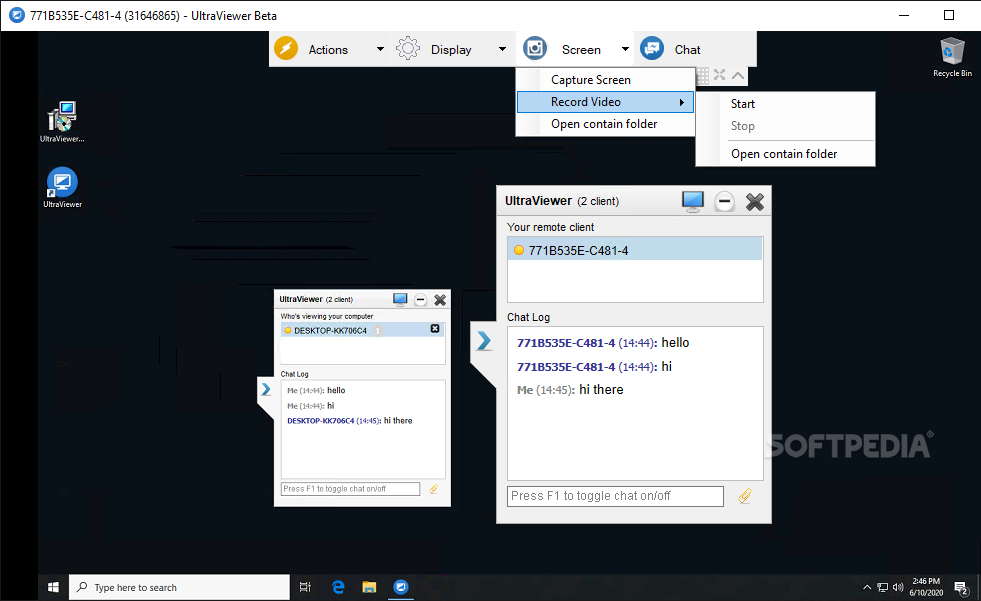Collapse large chat panel with blue arrow
Image resolution: width=981 pixels, height=601 pixels.
point(484,341)
